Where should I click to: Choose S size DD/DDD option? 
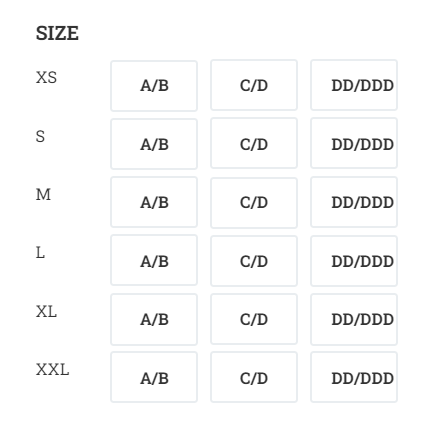click(x=354, y=143)
